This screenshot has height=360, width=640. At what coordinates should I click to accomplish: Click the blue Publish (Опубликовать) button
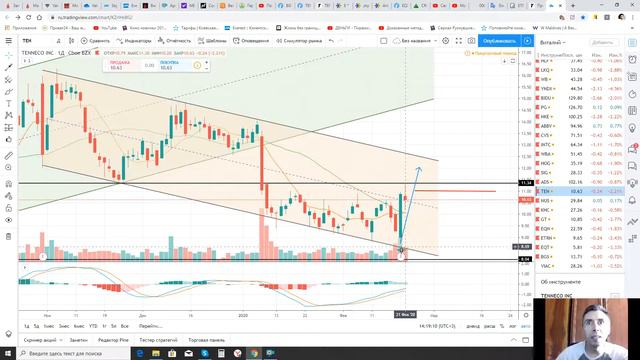[499, 41]
